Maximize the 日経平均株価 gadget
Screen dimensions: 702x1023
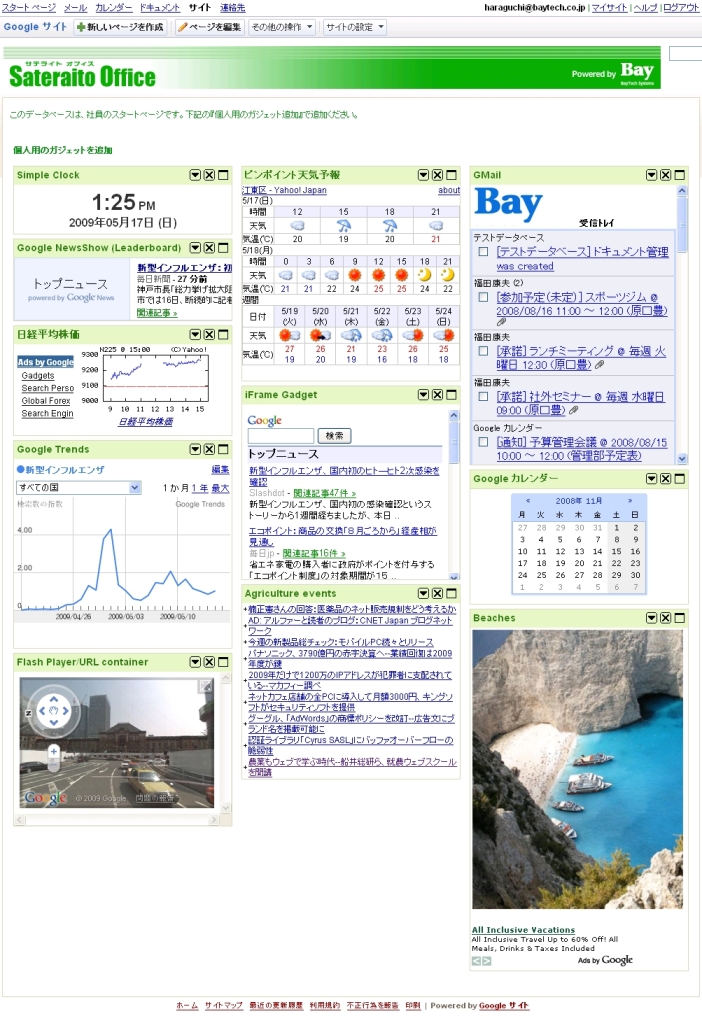pos(223,334)
